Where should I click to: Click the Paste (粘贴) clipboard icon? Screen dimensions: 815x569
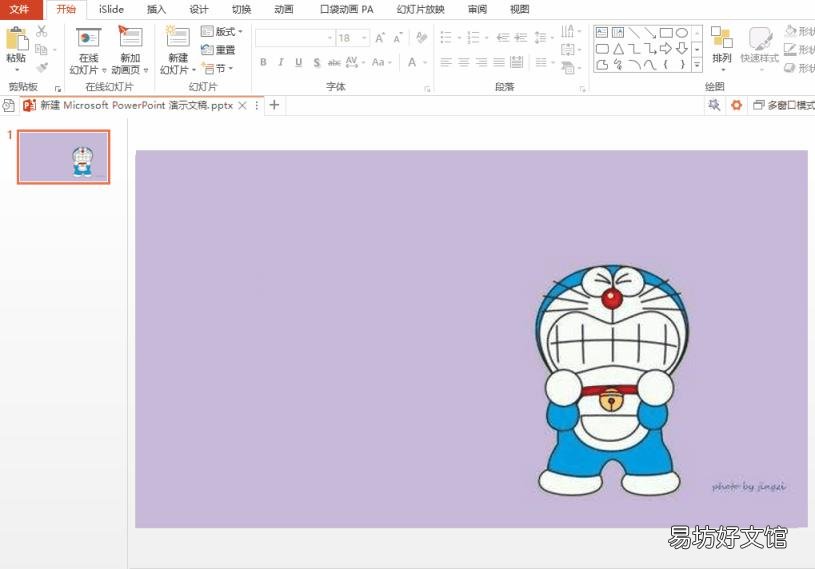point(17,39)
